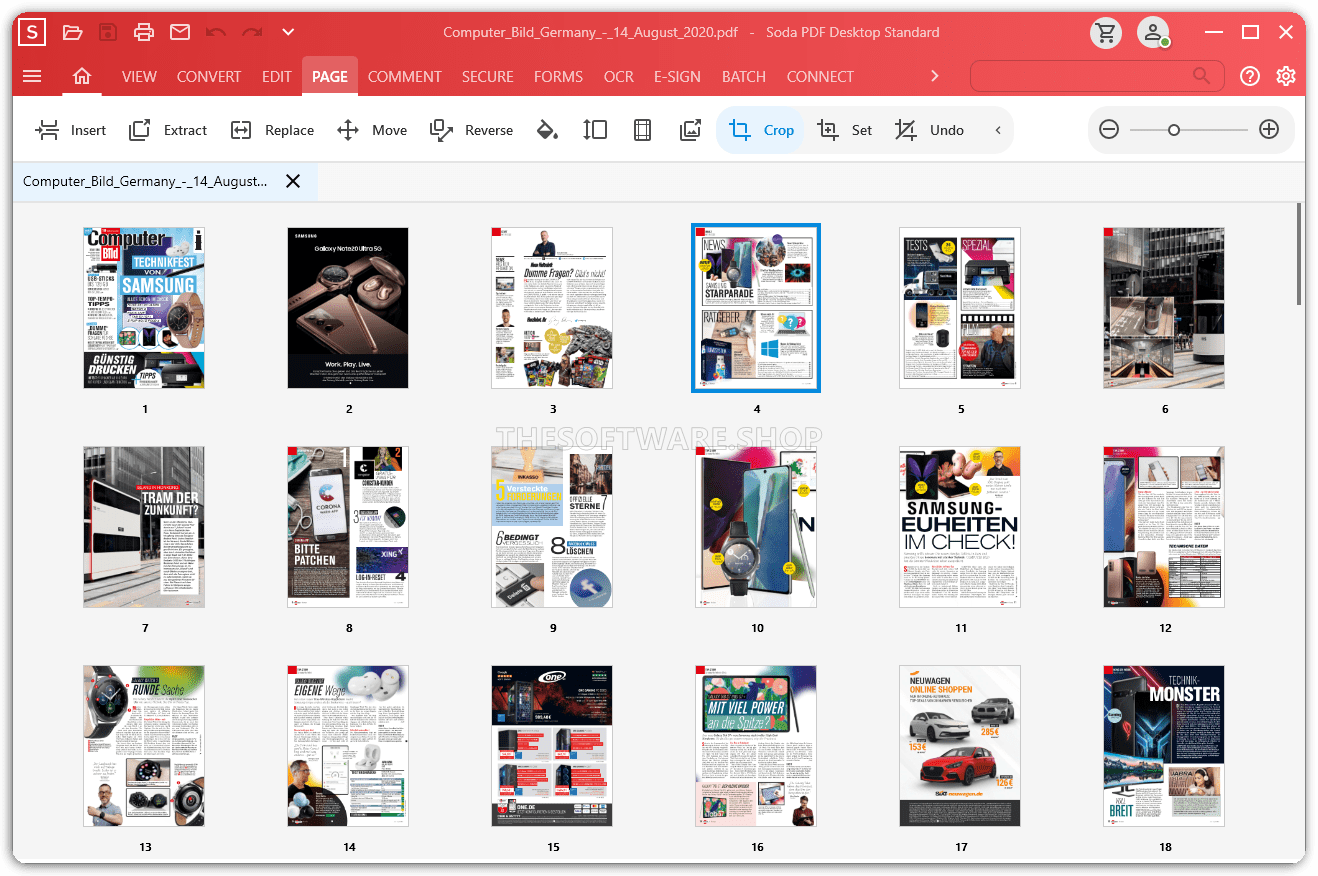Expand the quick access toolbar dropdown arrow
This screenshot has height=876, width=1318.
(x=288, y=32)
